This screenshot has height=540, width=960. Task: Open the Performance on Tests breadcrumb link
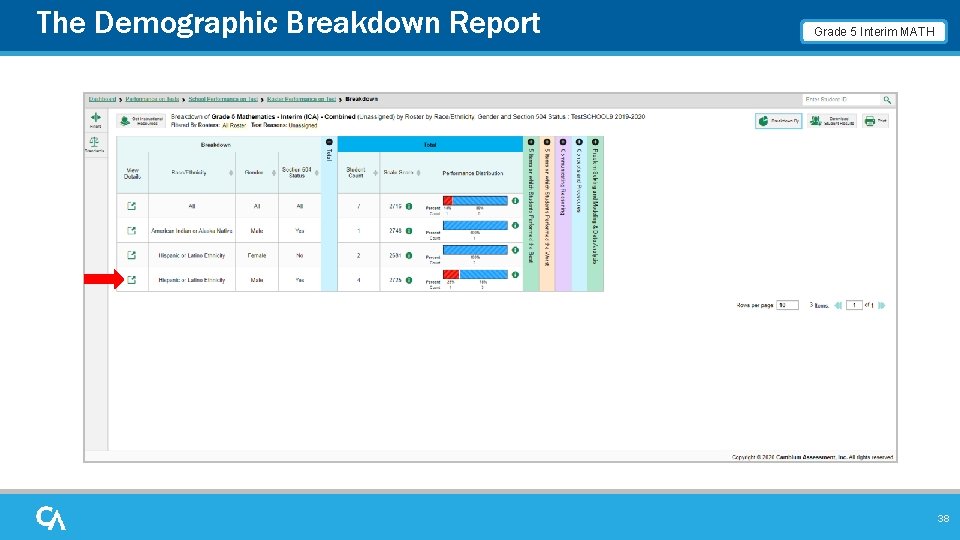[152, 99]
